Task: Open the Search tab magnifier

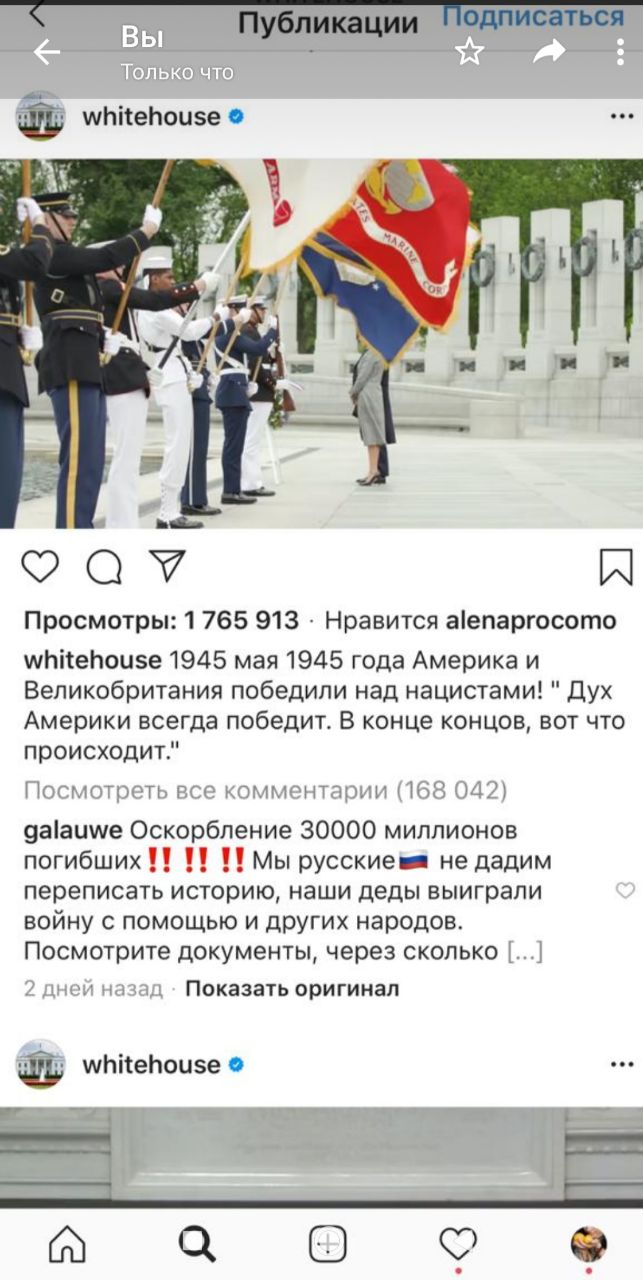Action: click(x=197, y=1244)
